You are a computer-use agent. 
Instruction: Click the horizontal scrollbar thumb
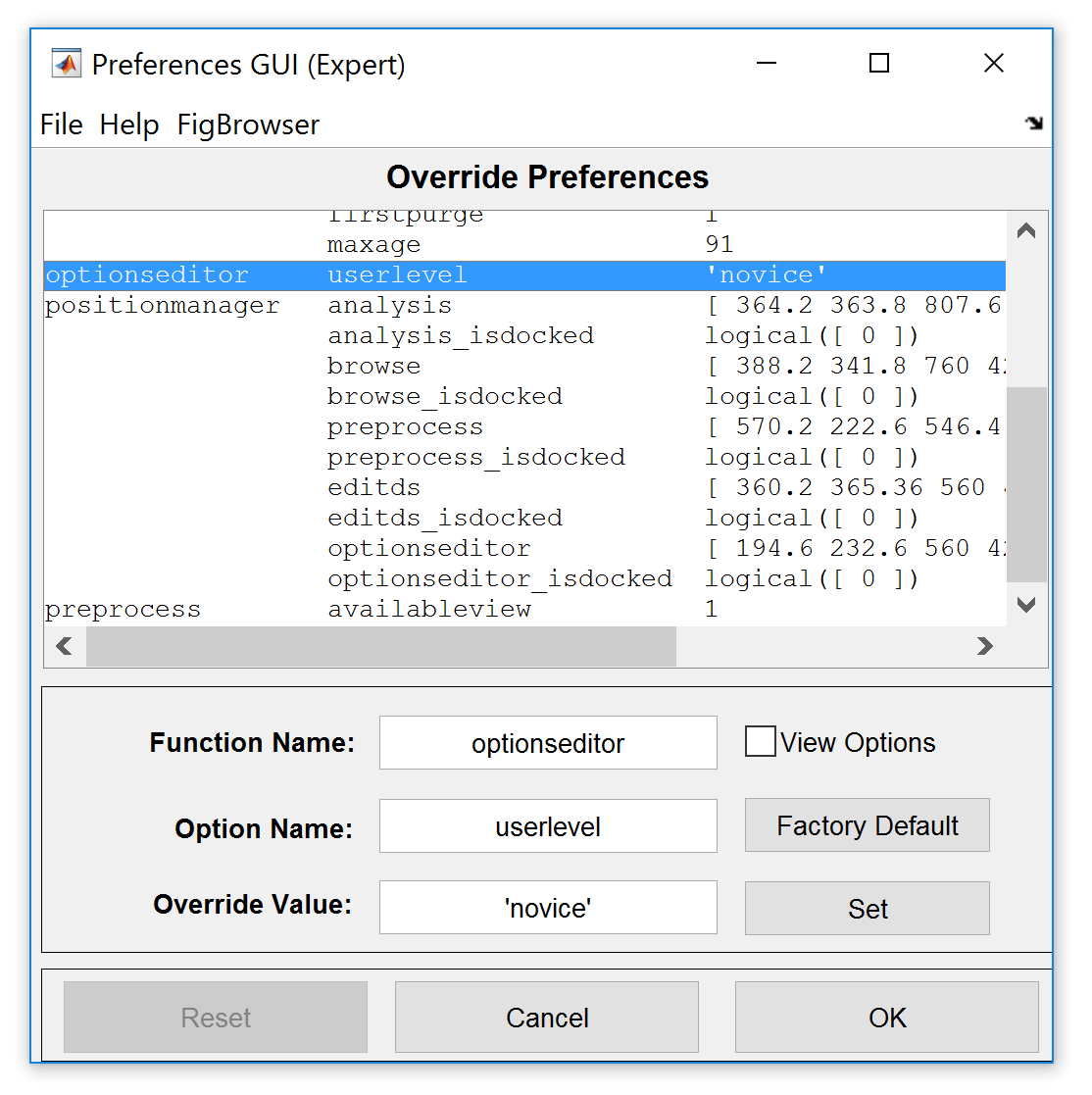point(380,646)
